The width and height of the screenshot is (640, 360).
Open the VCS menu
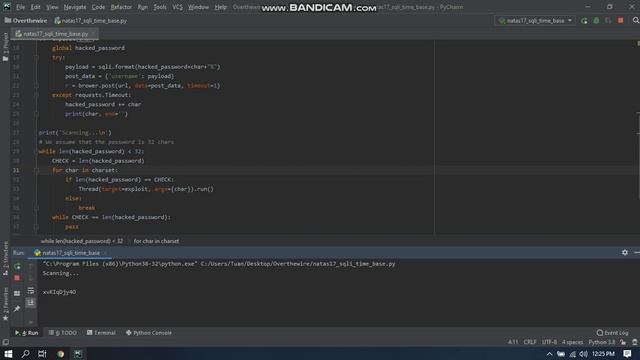177,7
